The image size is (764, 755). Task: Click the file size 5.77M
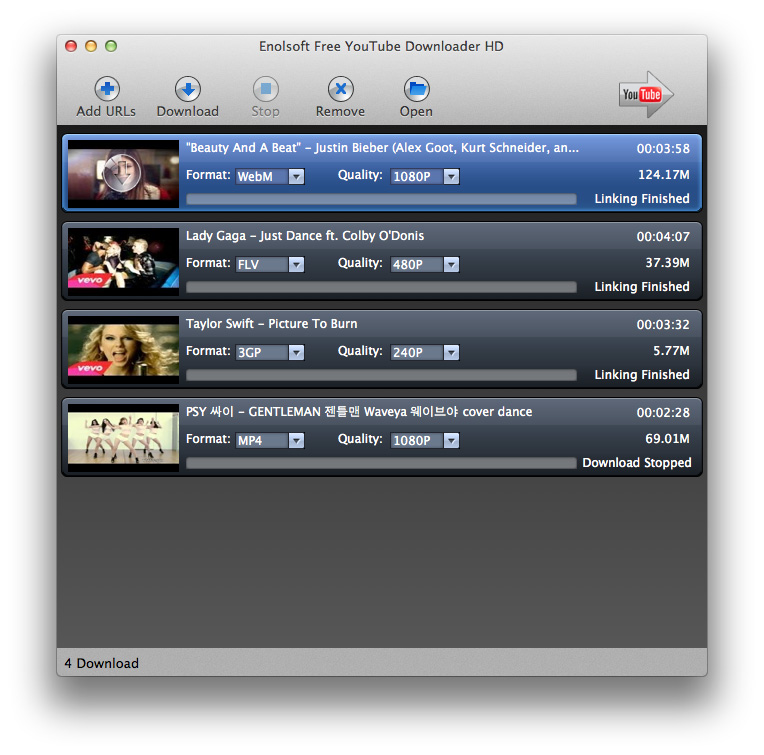click(x=671, y=351)
